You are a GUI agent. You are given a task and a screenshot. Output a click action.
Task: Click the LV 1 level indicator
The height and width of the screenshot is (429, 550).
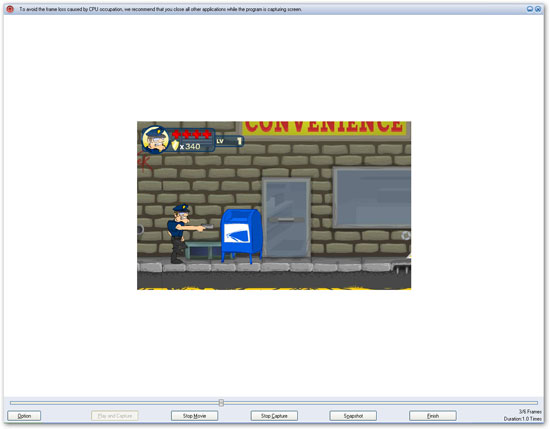(x=229, y=141)
